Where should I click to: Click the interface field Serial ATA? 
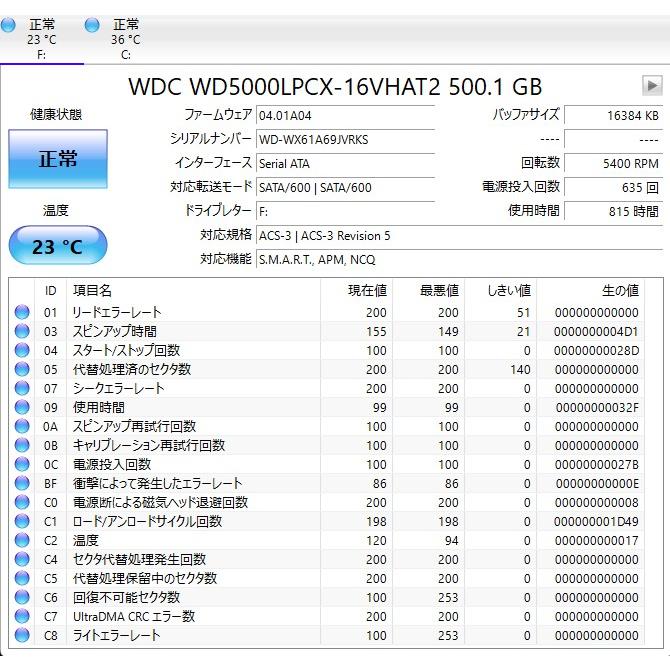click(x=345, y=163)
